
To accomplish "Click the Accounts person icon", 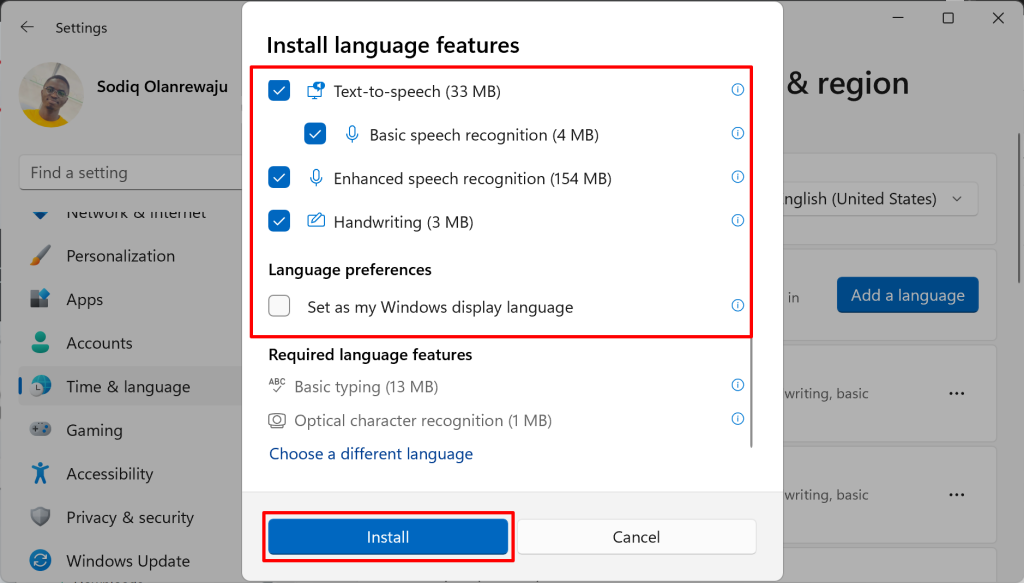I will [x=40, y=342].
